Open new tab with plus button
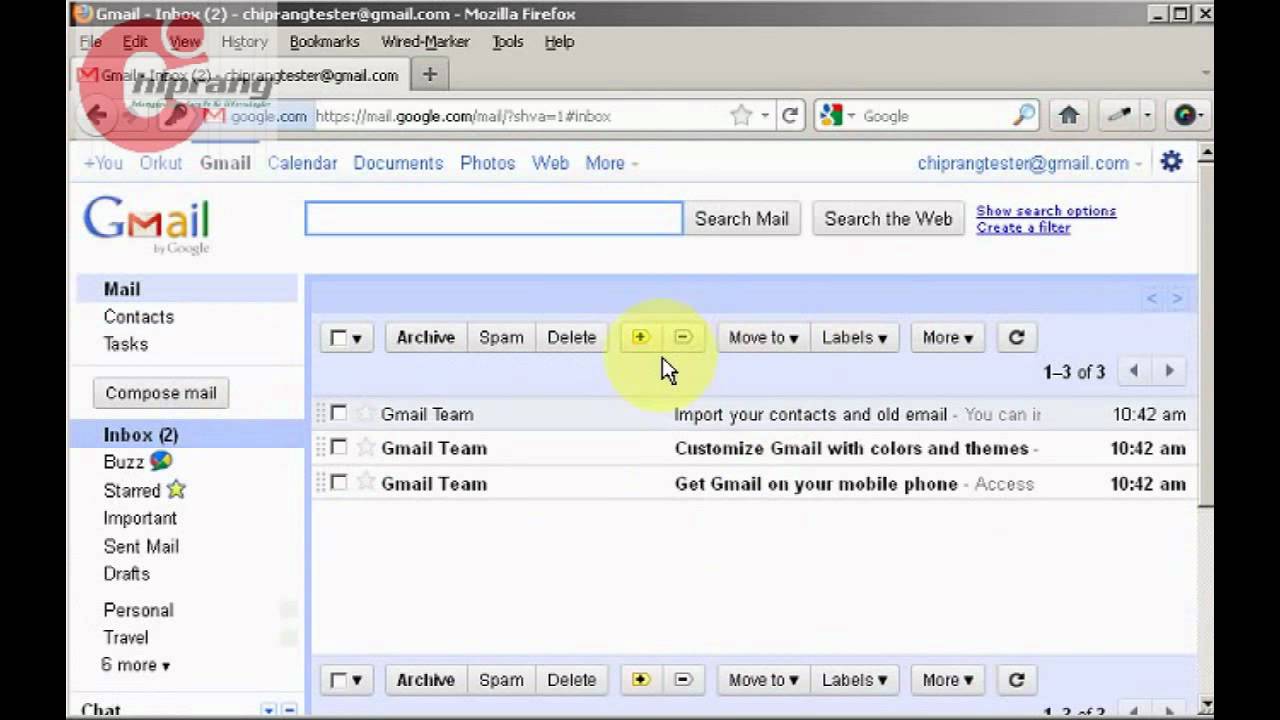 [429, 75]
